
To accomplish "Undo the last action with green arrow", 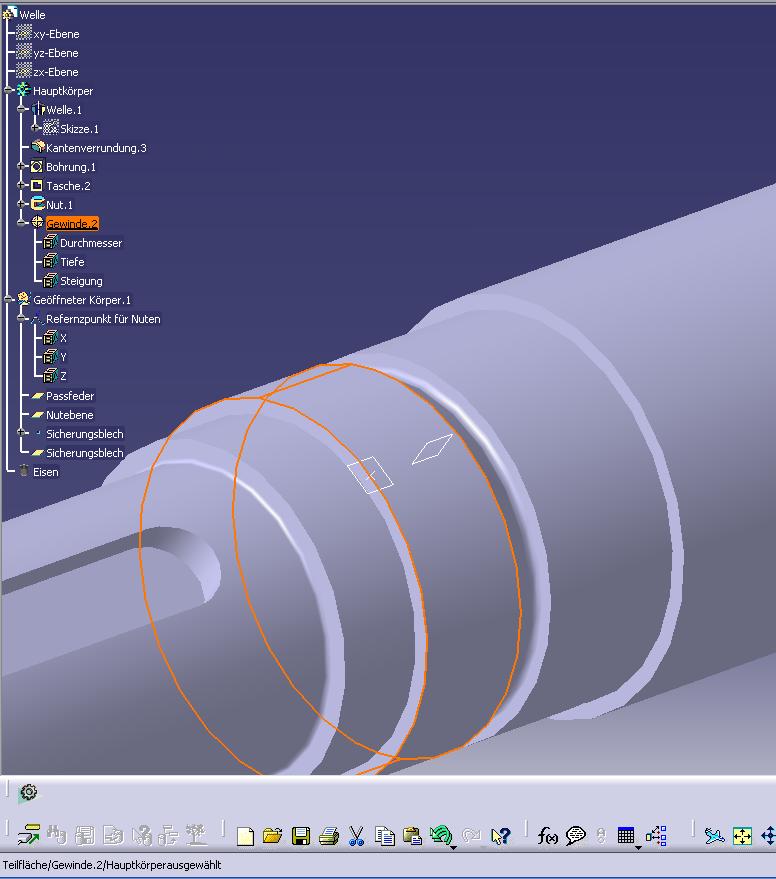I will [x=440, y=835].
